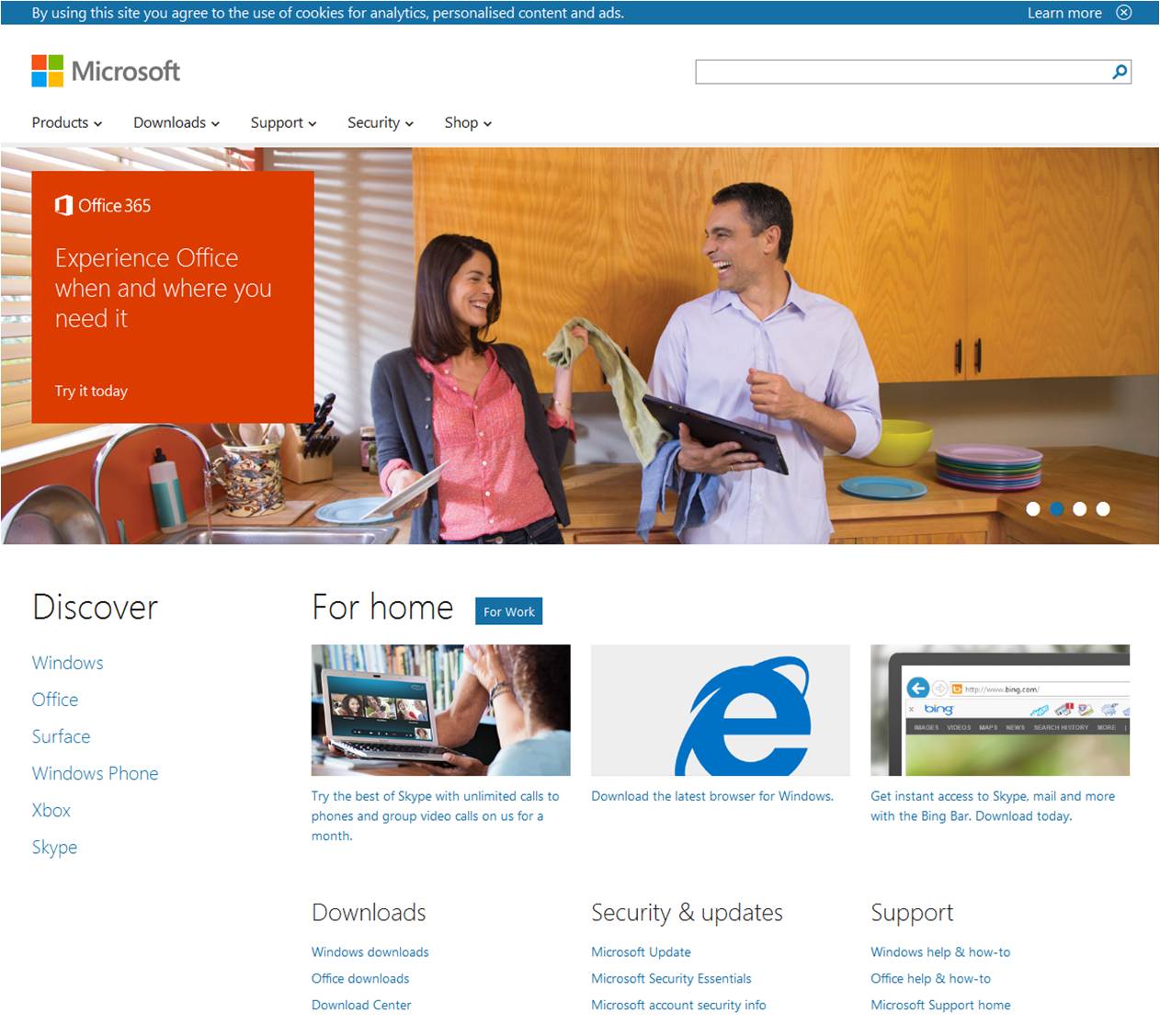Open Windows downloads
Image resolution: width=1160 pixels, height=1036 pixels.
pos(370,952)
